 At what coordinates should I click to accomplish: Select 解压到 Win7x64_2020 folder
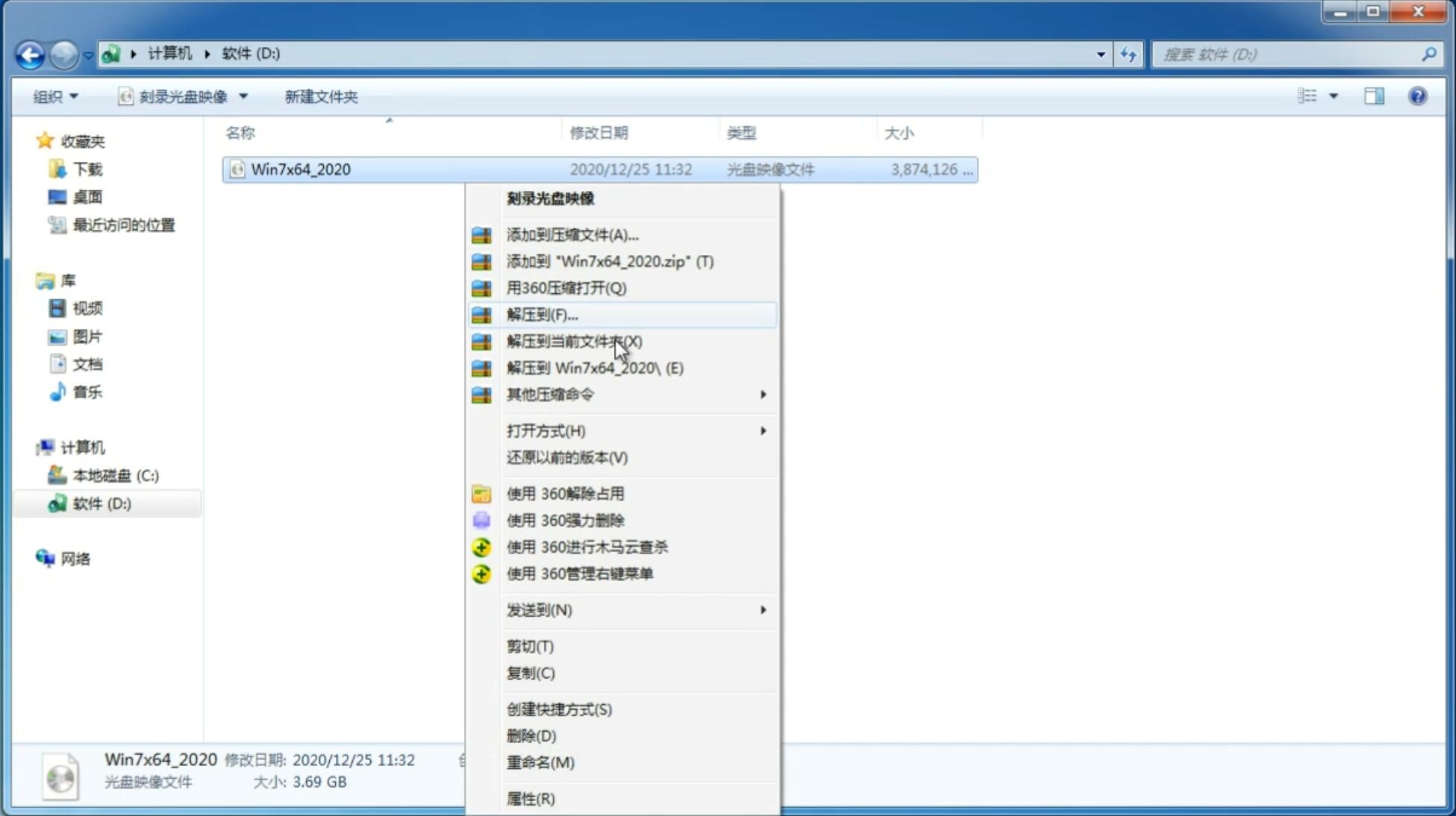[x=594, y=367]
